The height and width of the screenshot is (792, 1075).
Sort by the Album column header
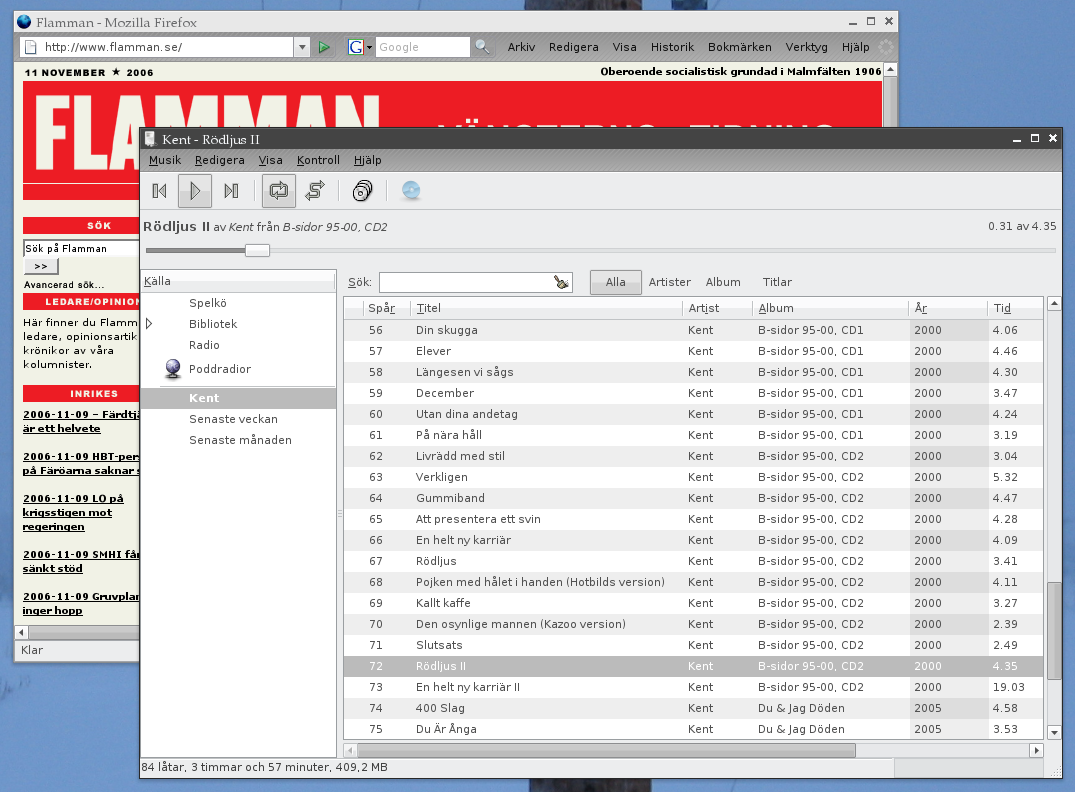click(x=830, y=308)
